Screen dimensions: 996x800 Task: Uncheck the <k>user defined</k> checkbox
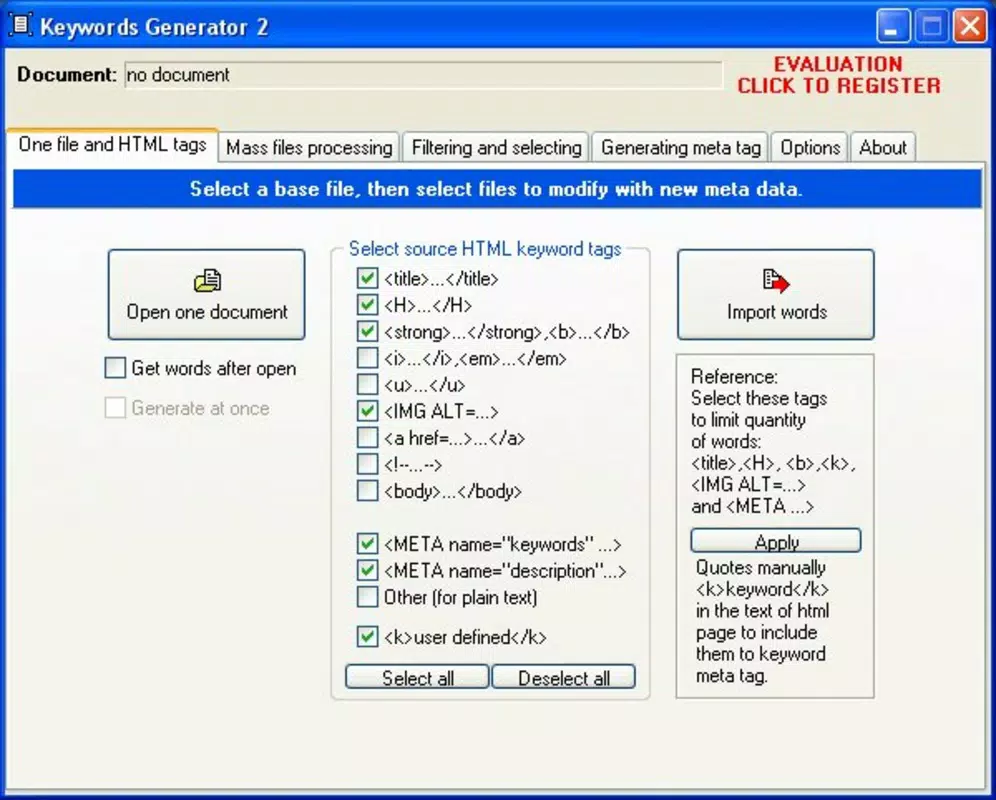point(367,637)
